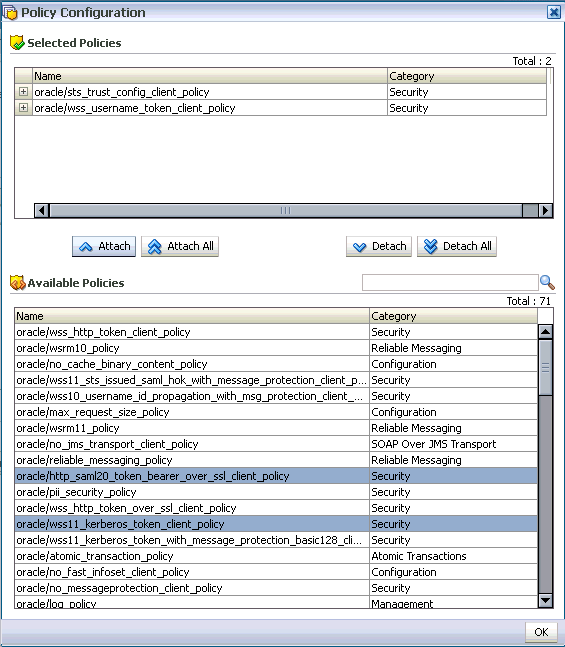This screenshot has height=647, width=565.
Task: Click the SOAP Over JMS Transport category cell
Action: click(453, 444)
